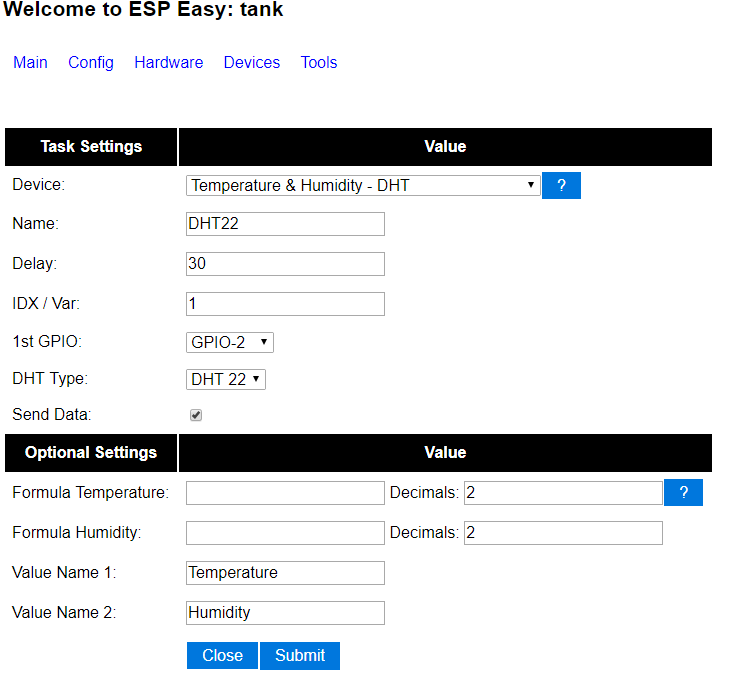This screenshot has height=682, width=732.
Task: Open the Tools page
Action: coord(319,62)
